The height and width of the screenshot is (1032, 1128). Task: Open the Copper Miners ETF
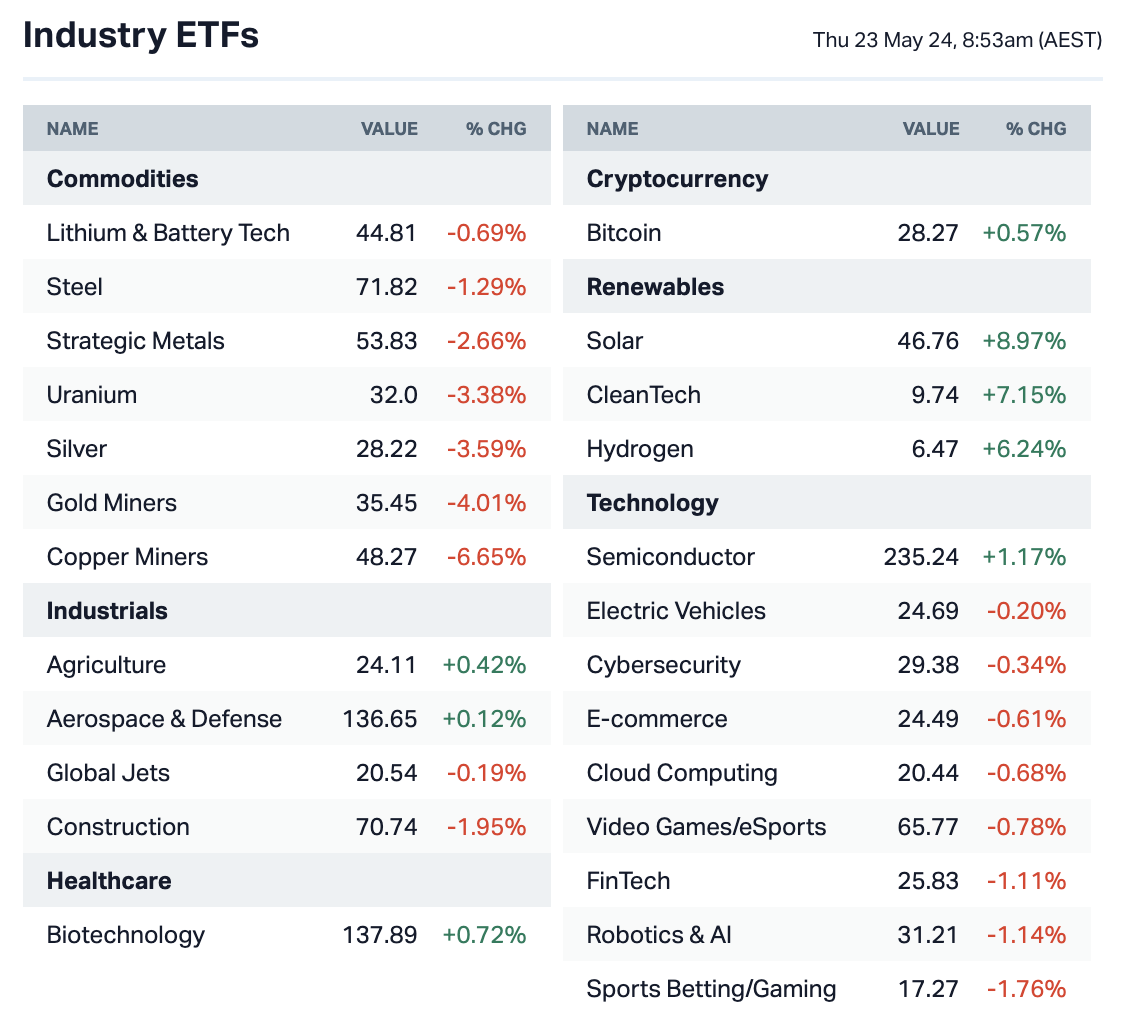click(x=127, y=557)
